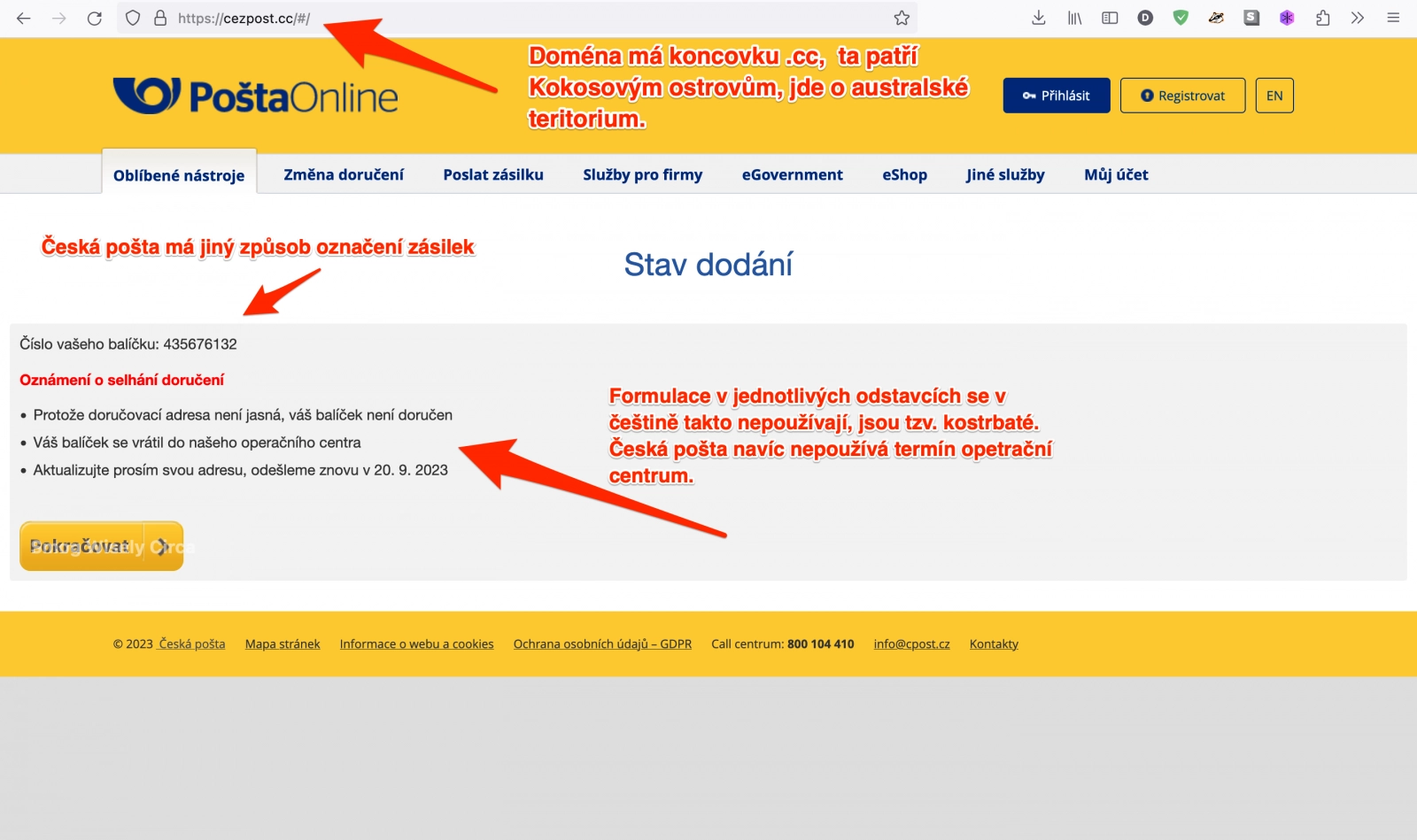Go back with the browser back arrow

pos(24,18)
